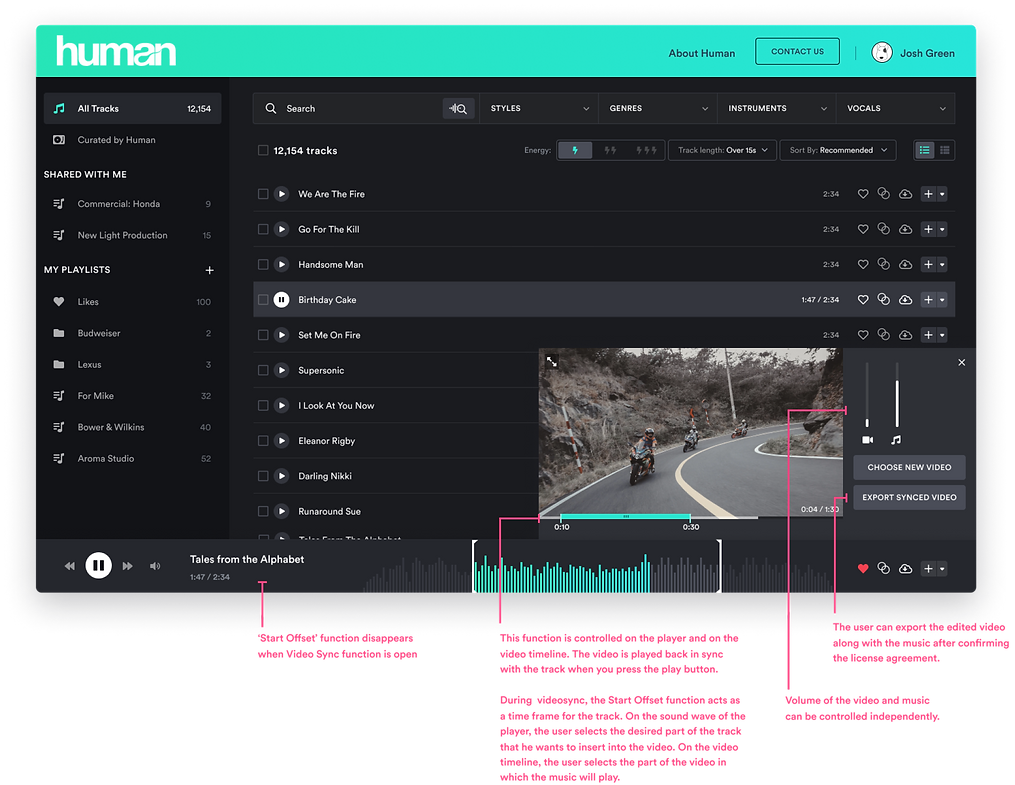Open the Sort By Recommended dropdown

pyautogui.click(x=838, y=150)
